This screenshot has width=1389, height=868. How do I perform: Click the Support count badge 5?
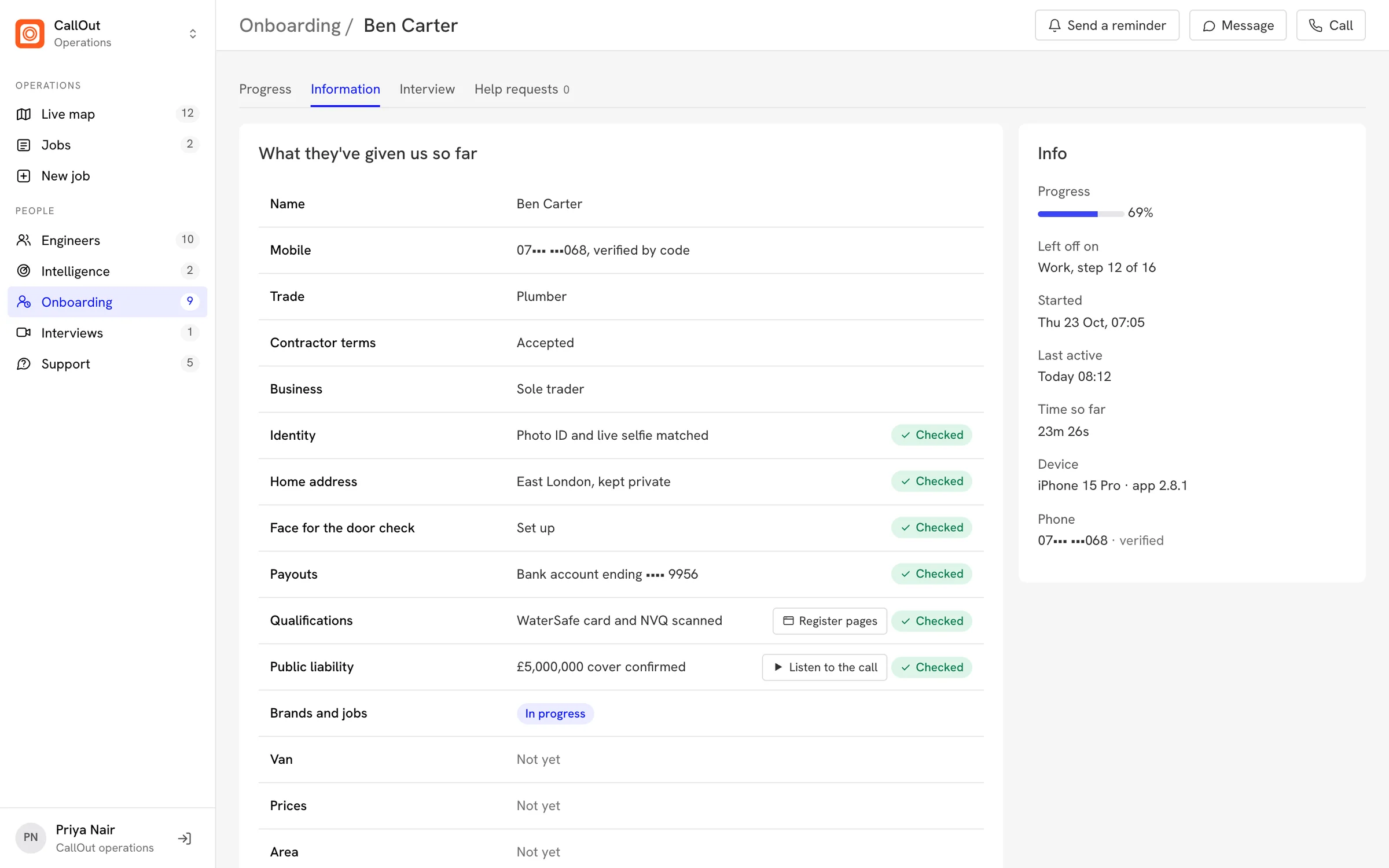point(190,363)
